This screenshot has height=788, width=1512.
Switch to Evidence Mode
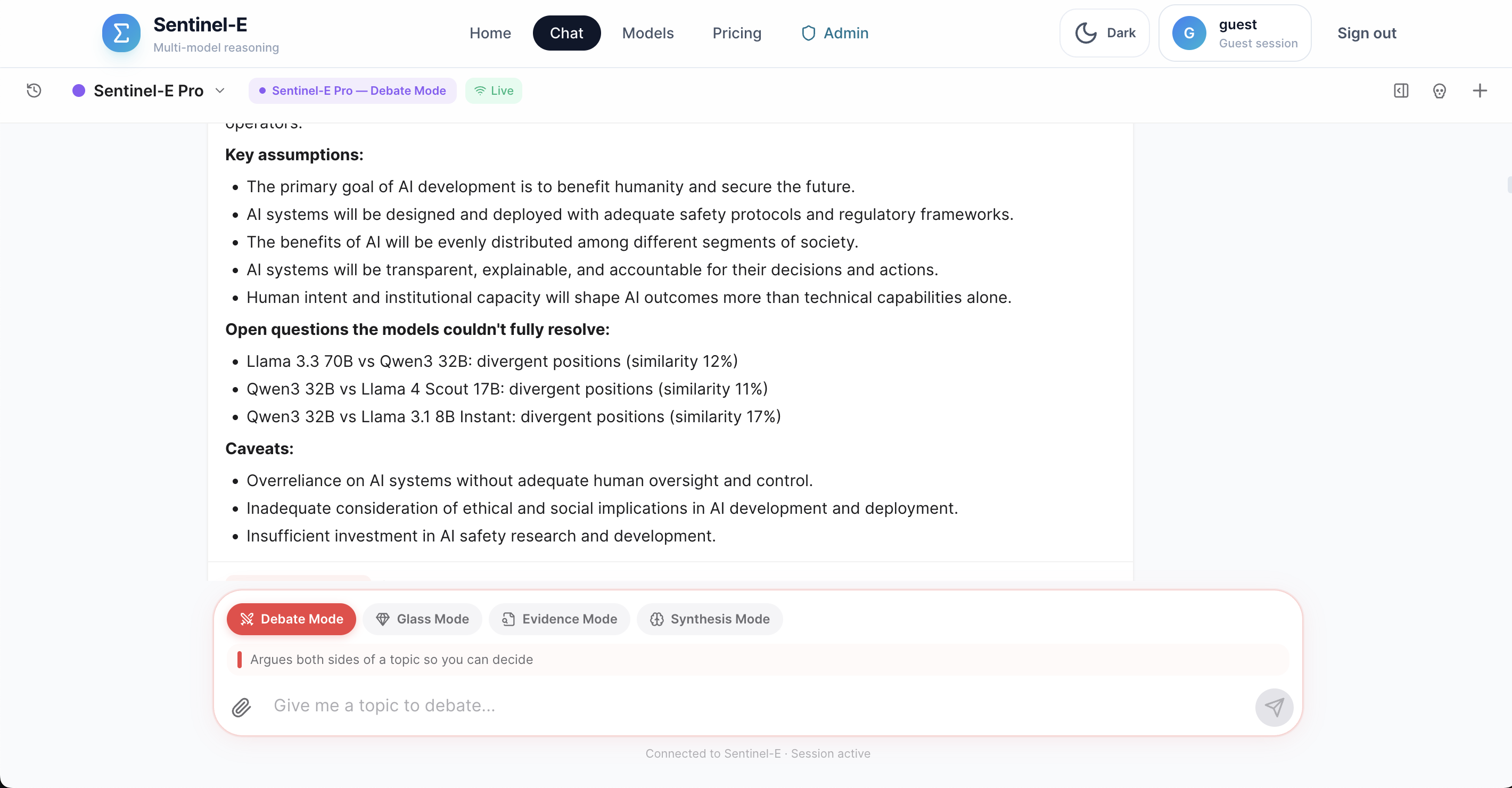point(560,619)
